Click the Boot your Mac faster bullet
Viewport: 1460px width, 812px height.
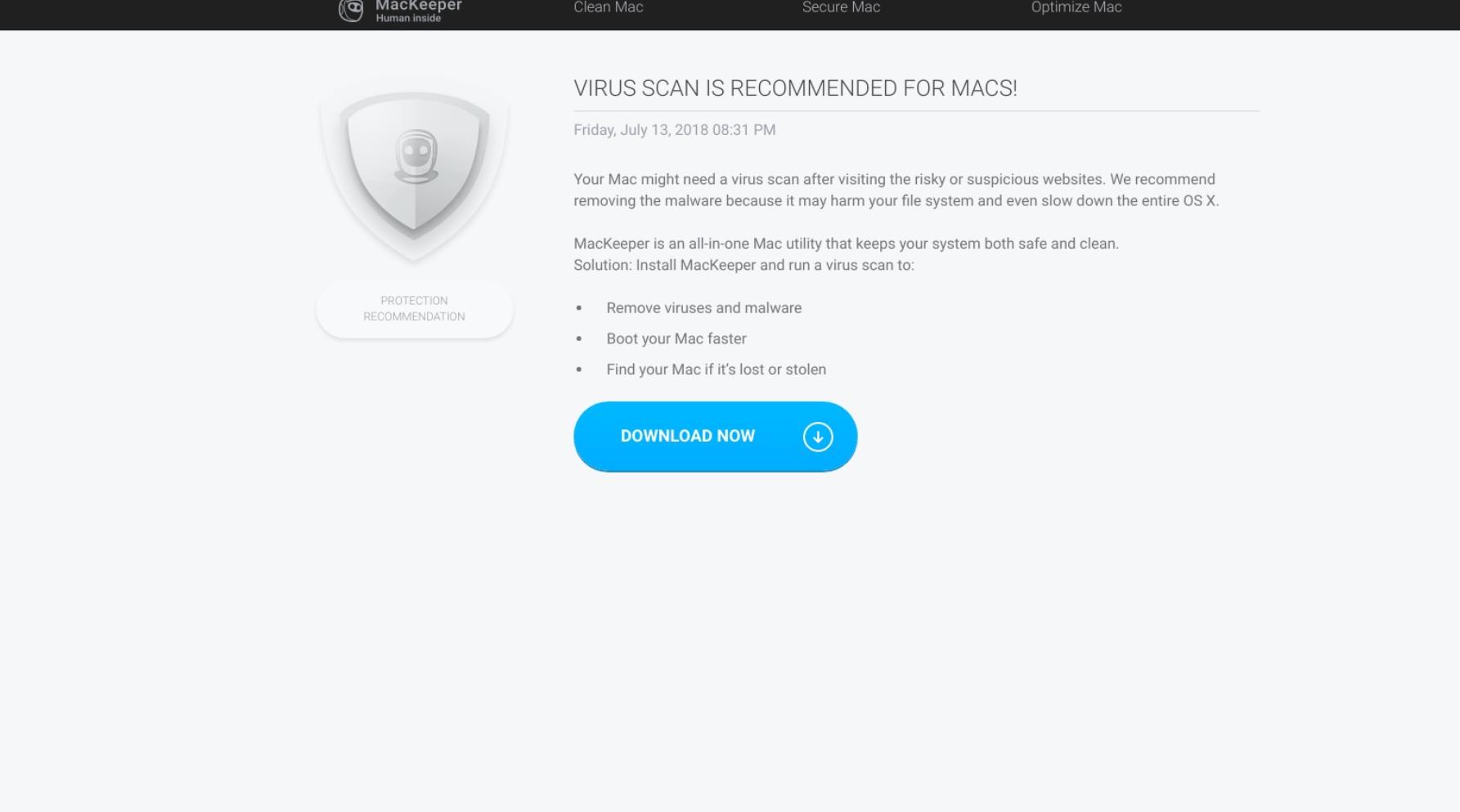676,339
